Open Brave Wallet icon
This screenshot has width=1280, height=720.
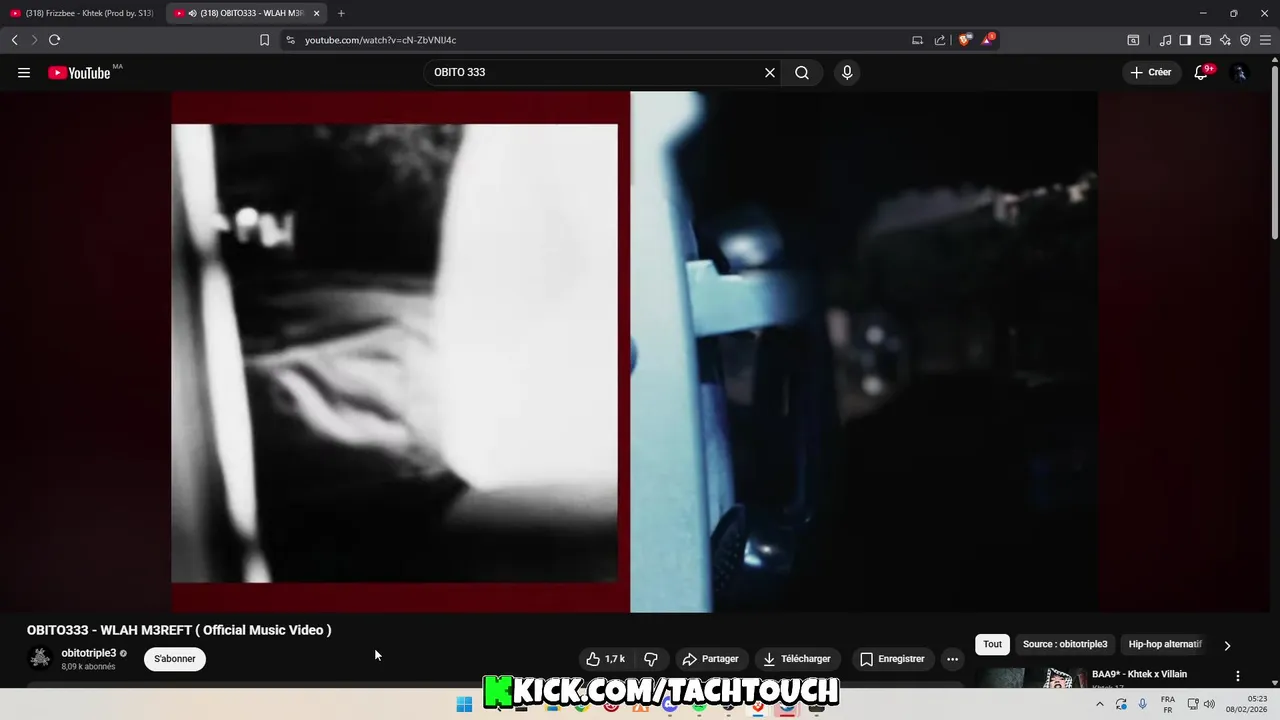coord(1205,40)
